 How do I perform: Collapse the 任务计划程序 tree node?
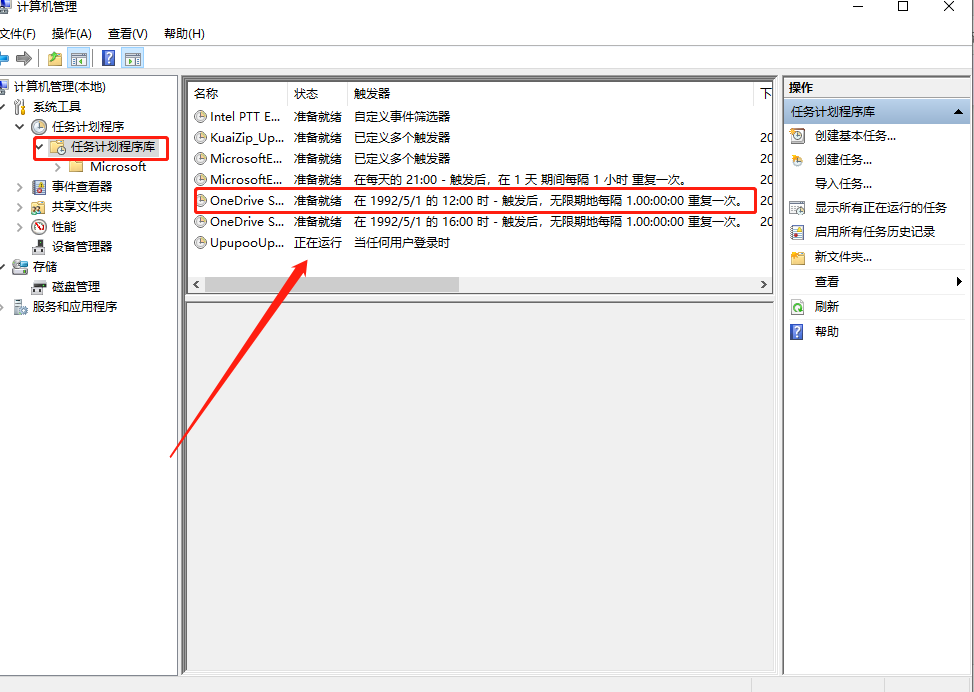pyautogui.click(x=20, y=127)
